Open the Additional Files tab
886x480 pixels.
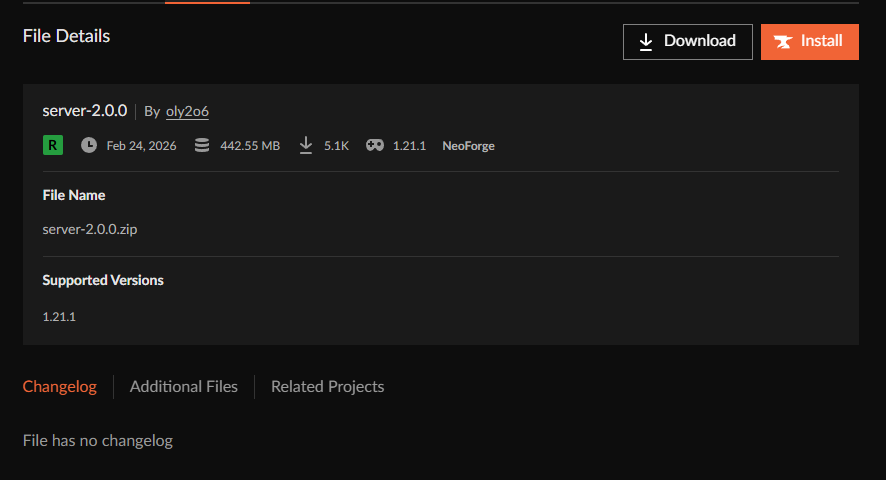point(184,386)
